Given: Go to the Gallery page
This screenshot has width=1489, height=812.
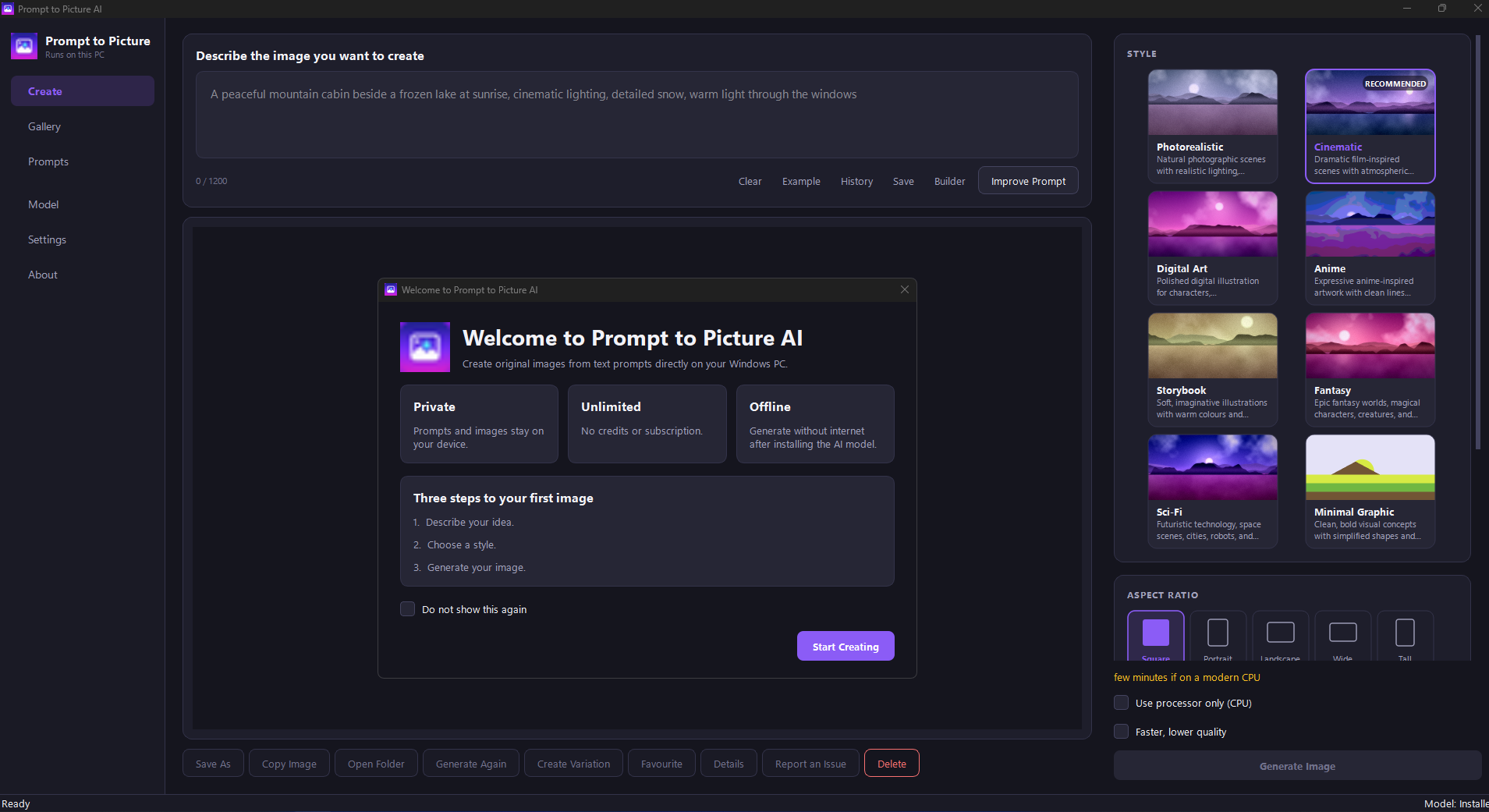Looking at the screenshot, I should point(83,126).
